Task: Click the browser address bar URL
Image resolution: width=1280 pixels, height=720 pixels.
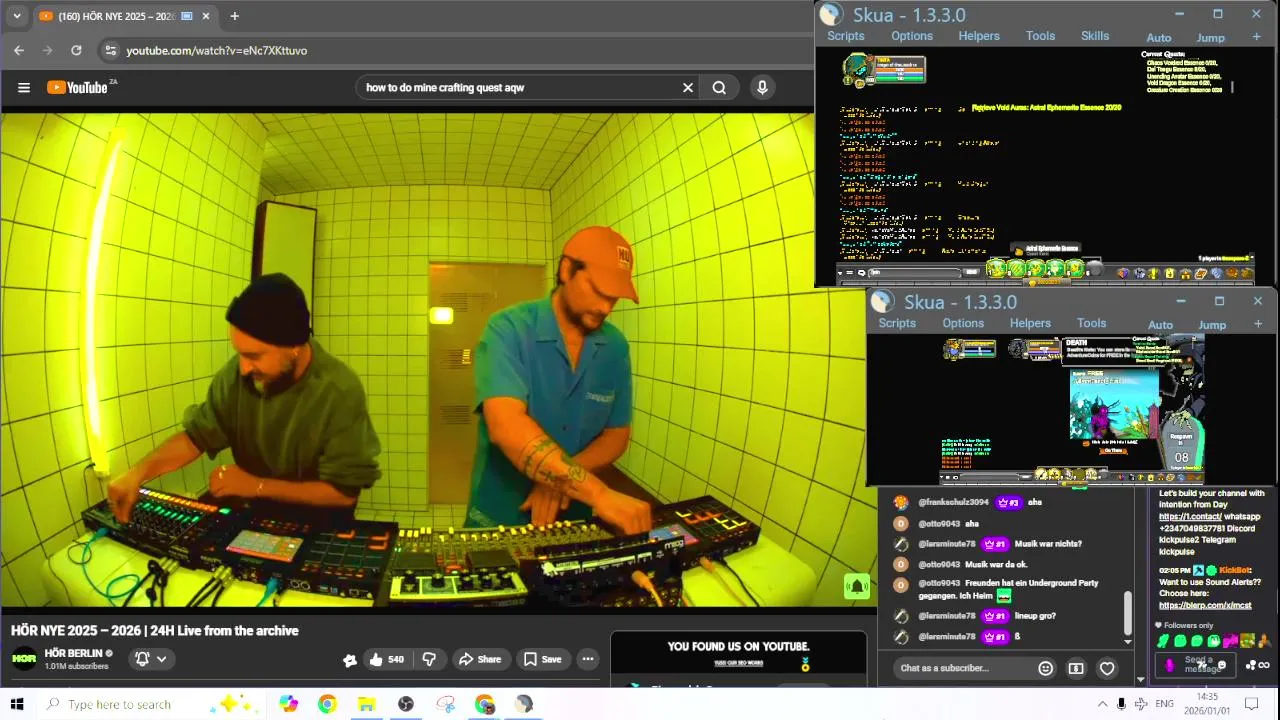Action: tap(216, 50)
